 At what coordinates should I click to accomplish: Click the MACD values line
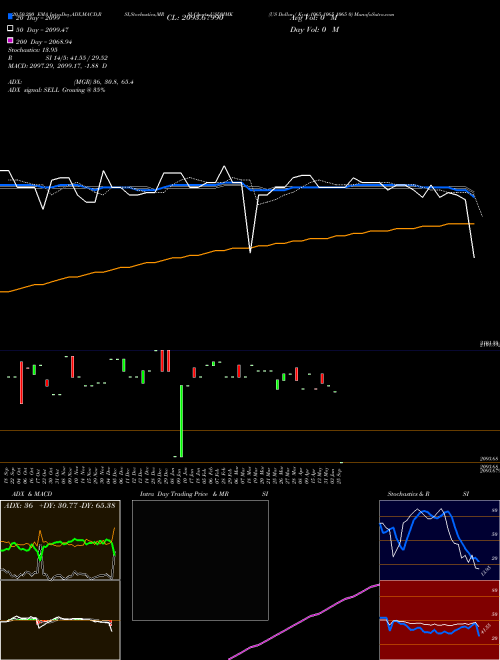click(x=57, y=66)
